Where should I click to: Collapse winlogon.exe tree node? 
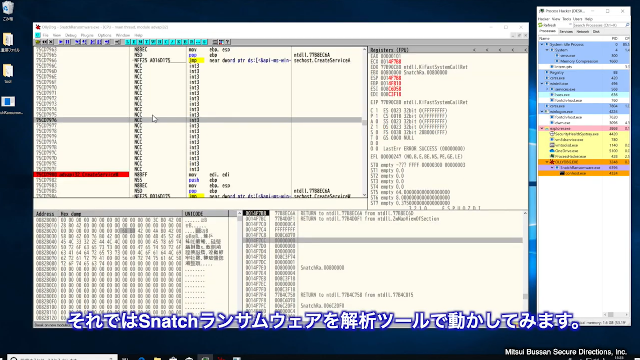point(542,111)
